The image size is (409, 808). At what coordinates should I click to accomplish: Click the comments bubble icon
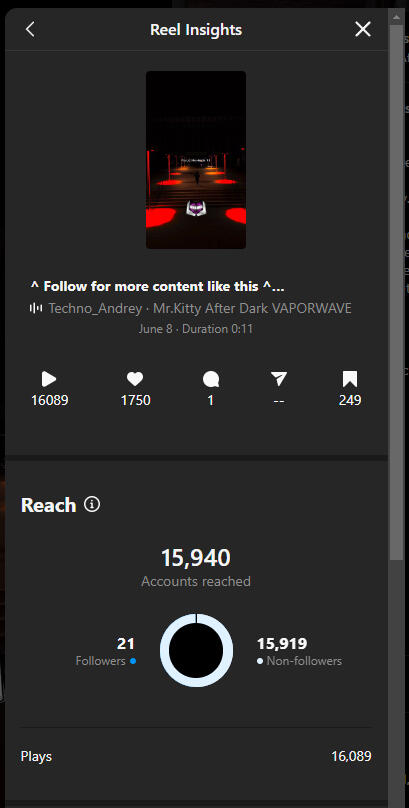[x=211, y=380]
